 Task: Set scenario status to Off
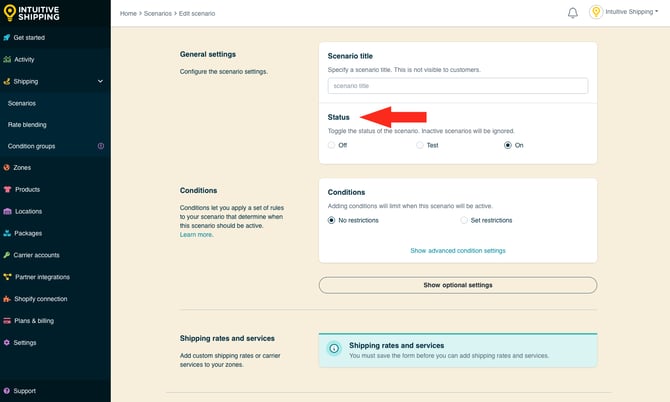pyautogui.click(x=332, y=145)
